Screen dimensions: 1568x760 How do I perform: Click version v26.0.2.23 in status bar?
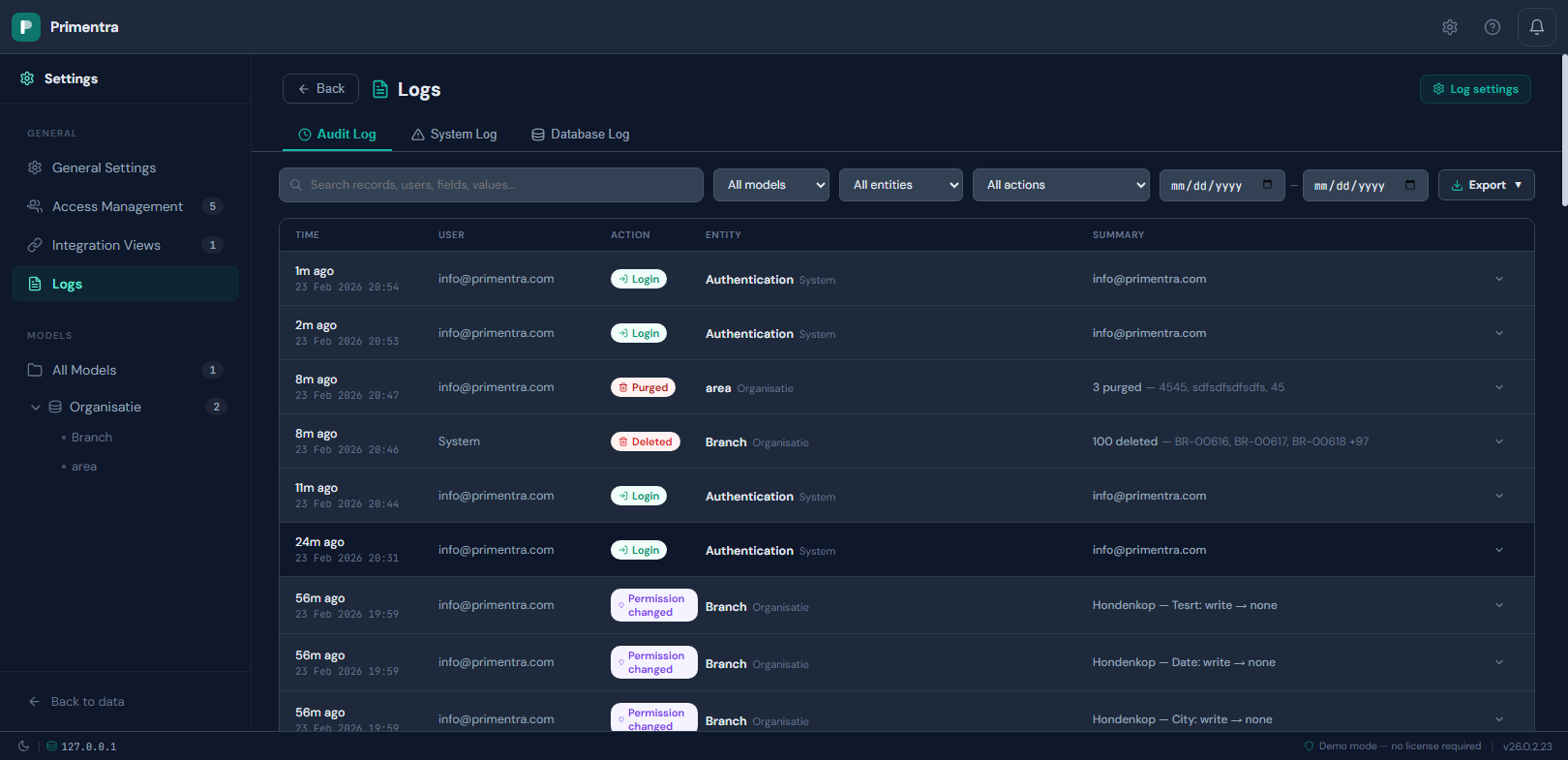coord(1527,746)
